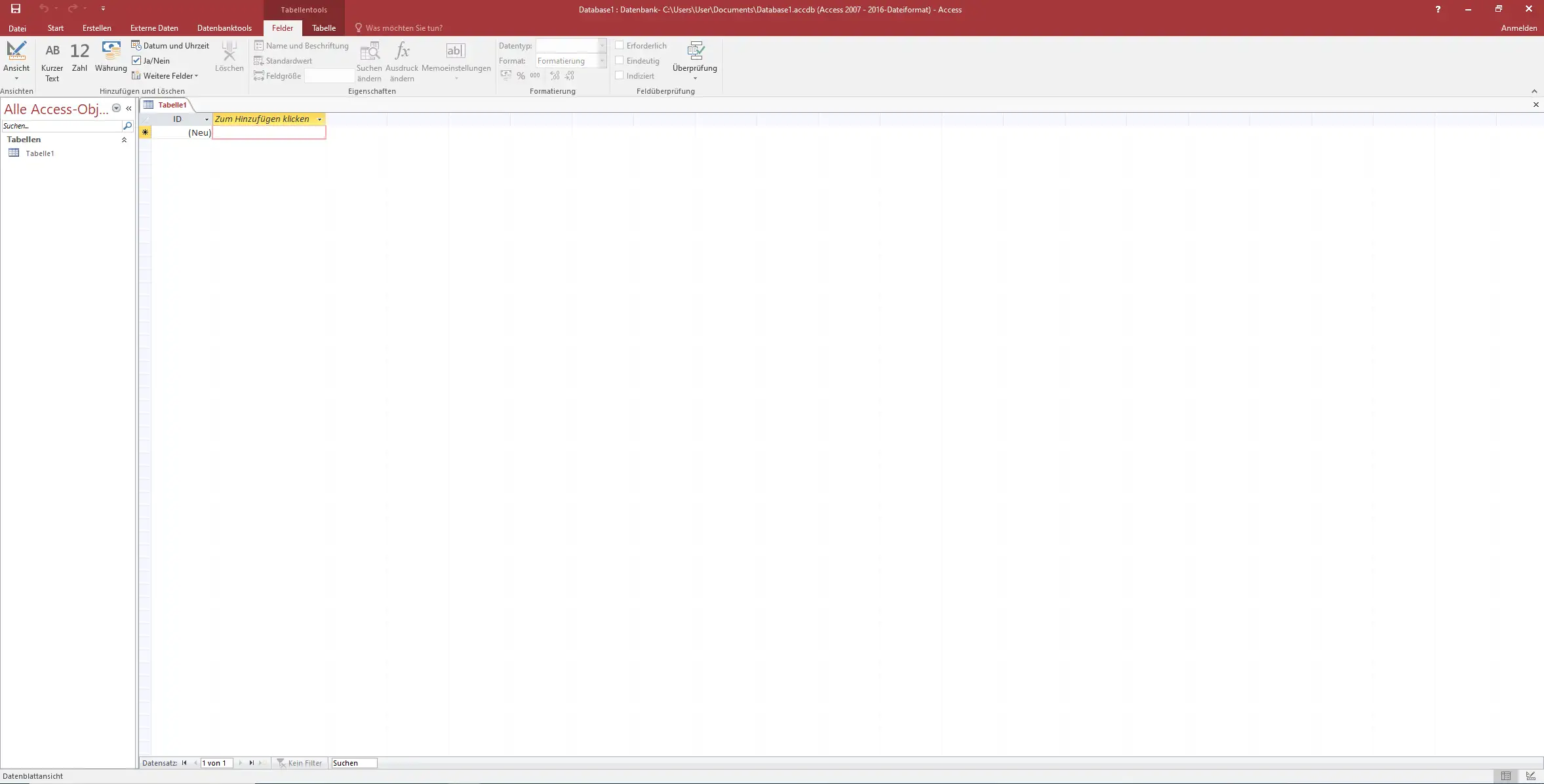Click Anmelden to sign in
Viewport: 1544px width, 784px height.
point(1518,28)
